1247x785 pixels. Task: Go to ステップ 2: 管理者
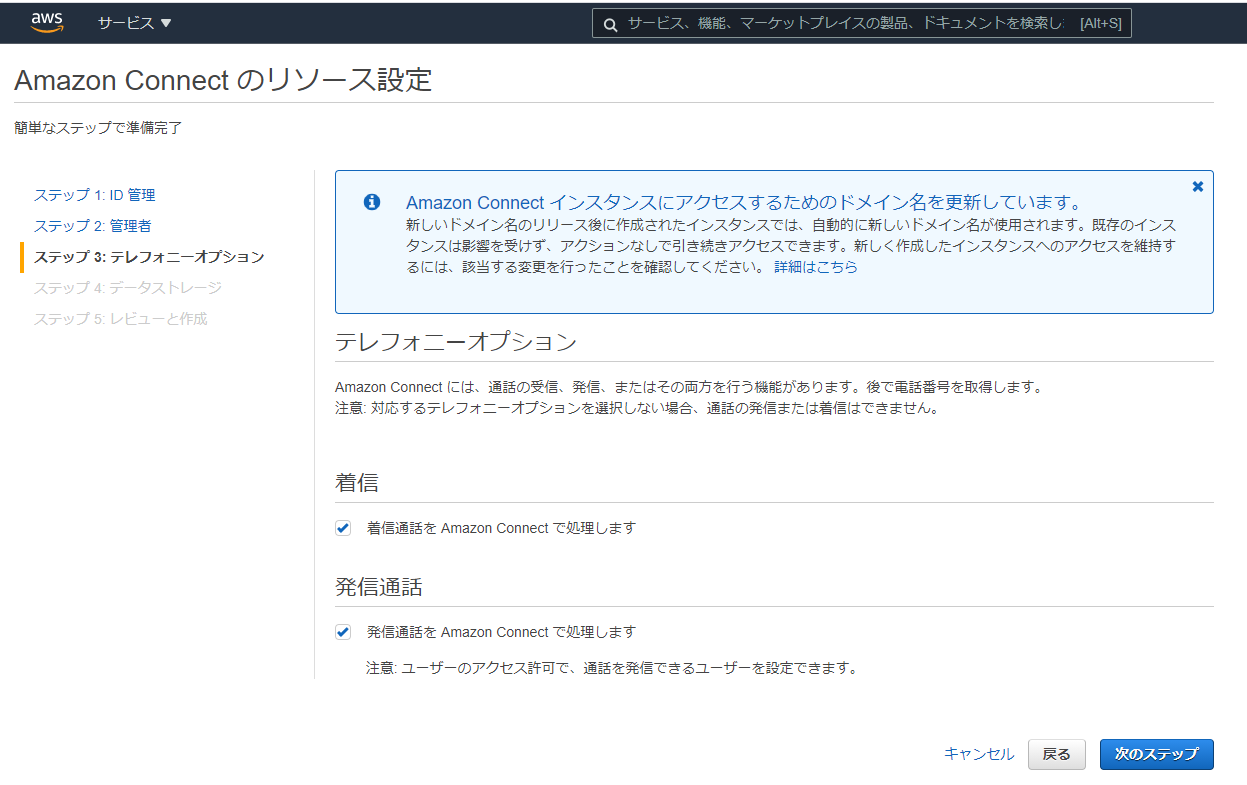tap(93, 226)
